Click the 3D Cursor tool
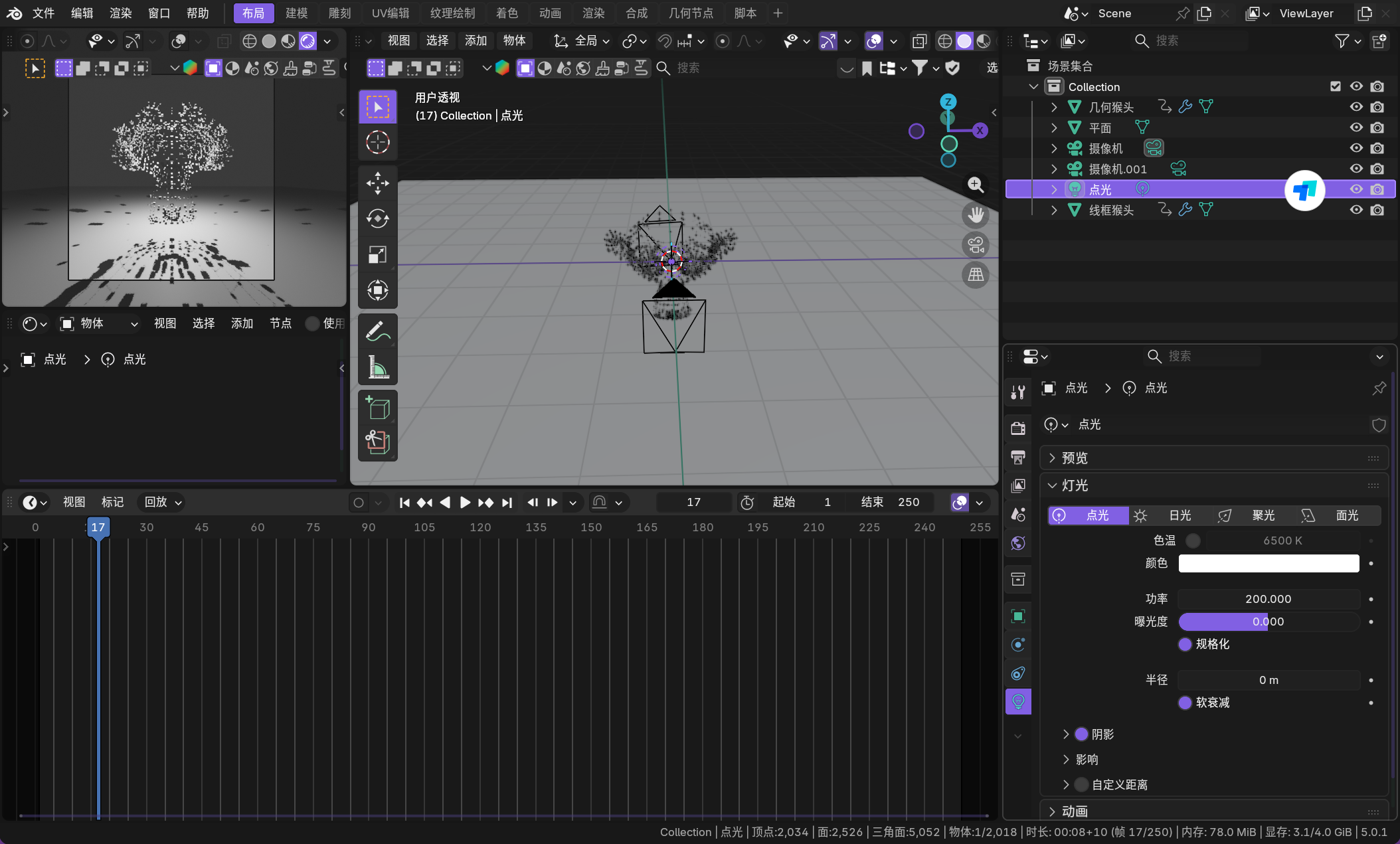The image size is (1400, 844). [x=377, y=142]
